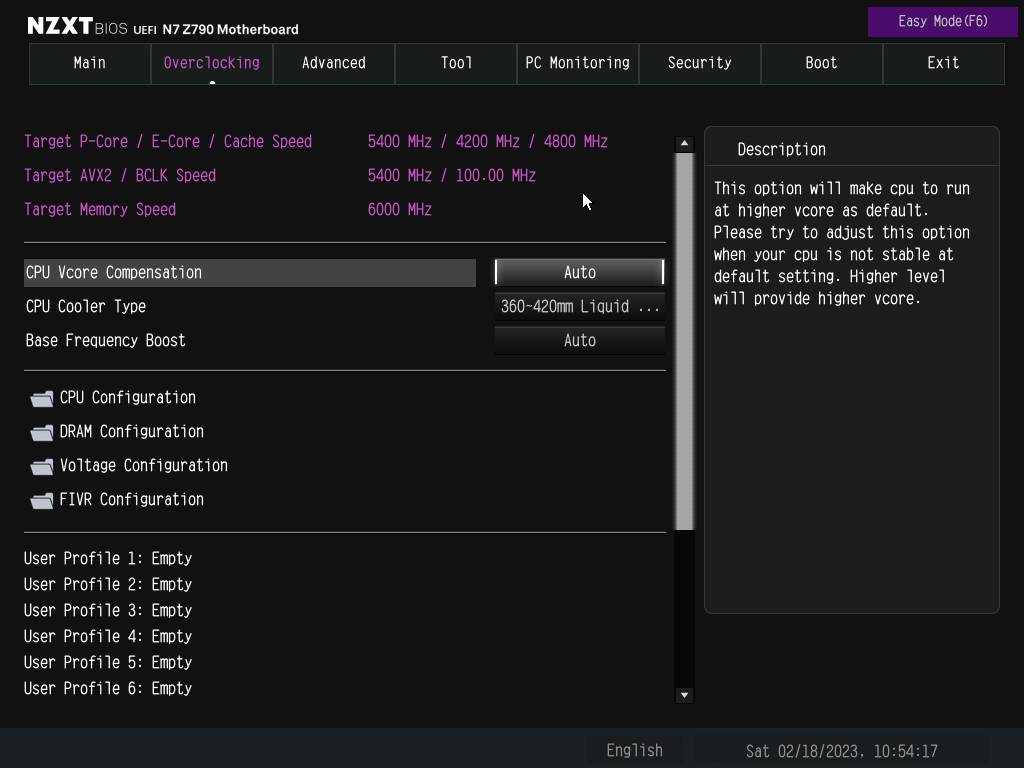Select the CPU Vcore Compensation Auto dropdown
This screenshot has width=1024, height=768.
pos(579,272)
